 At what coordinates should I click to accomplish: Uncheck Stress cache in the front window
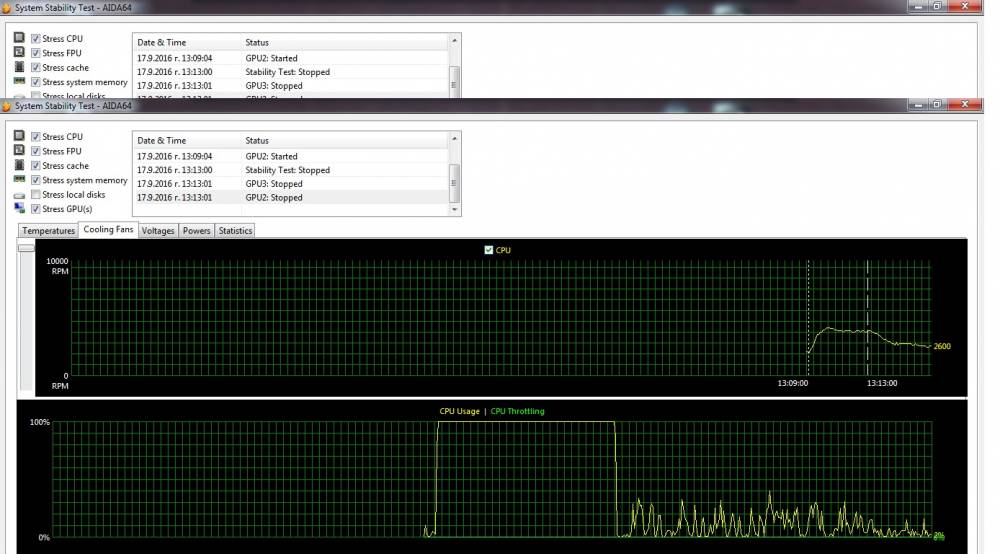point(36,166)
